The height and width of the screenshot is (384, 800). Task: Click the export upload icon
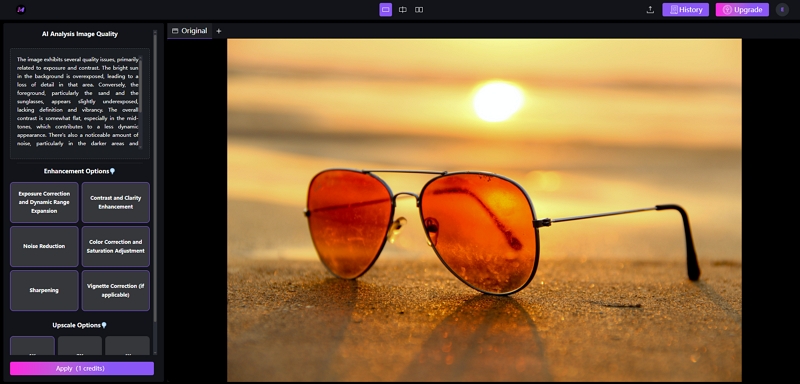650,10
